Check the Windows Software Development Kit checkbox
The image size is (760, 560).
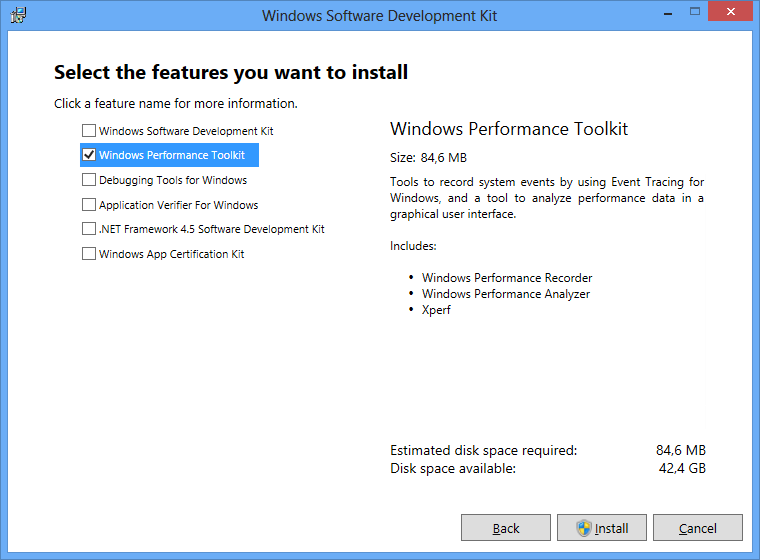click(x=89, y=130)
